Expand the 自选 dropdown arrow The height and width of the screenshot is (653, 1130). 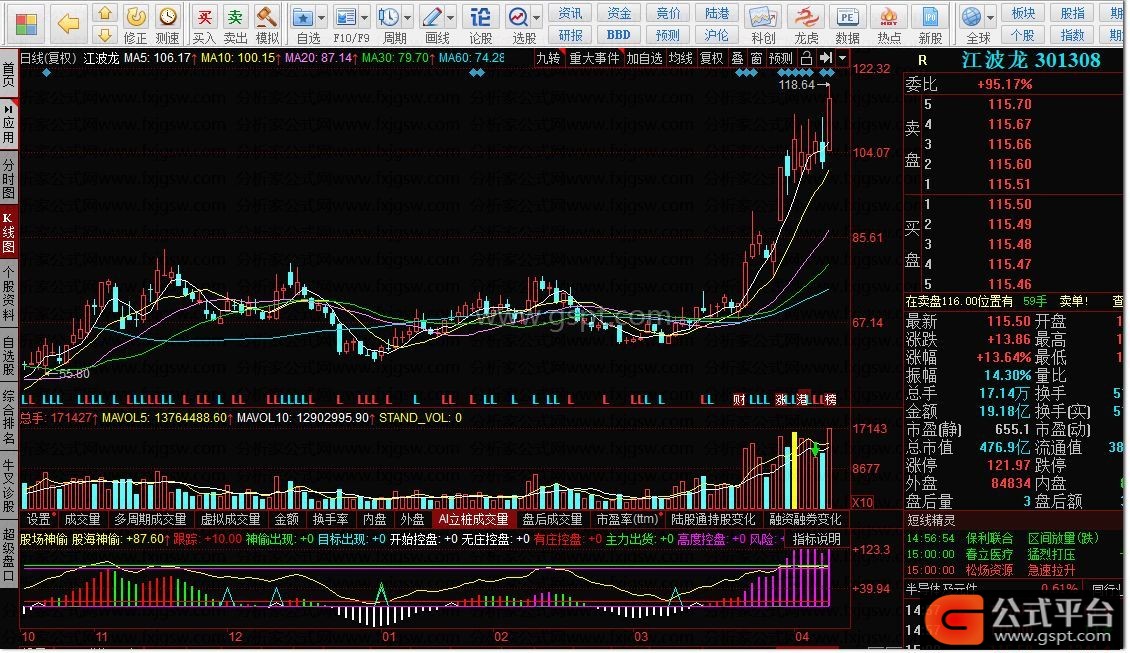321,17
